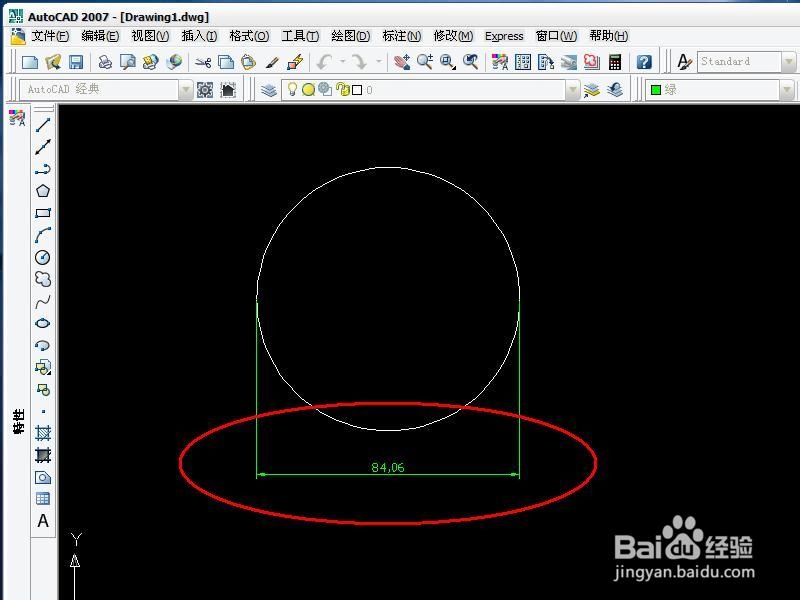Open the 格式(O) menu
800x600 pixels.
tap(249, 36)
